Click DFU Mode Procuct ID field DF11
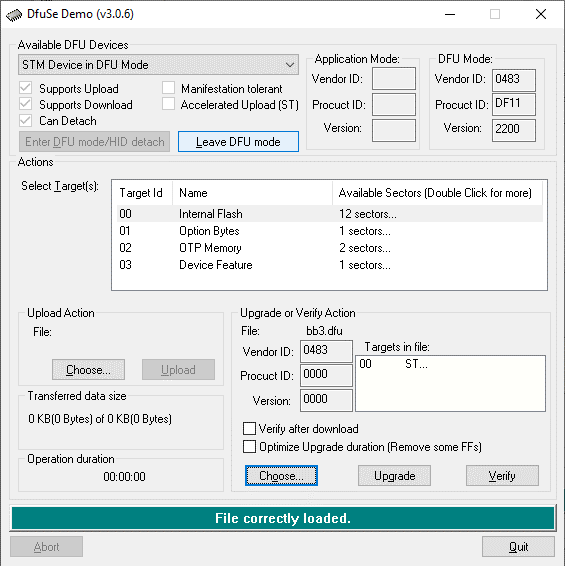 pos(514,104)
